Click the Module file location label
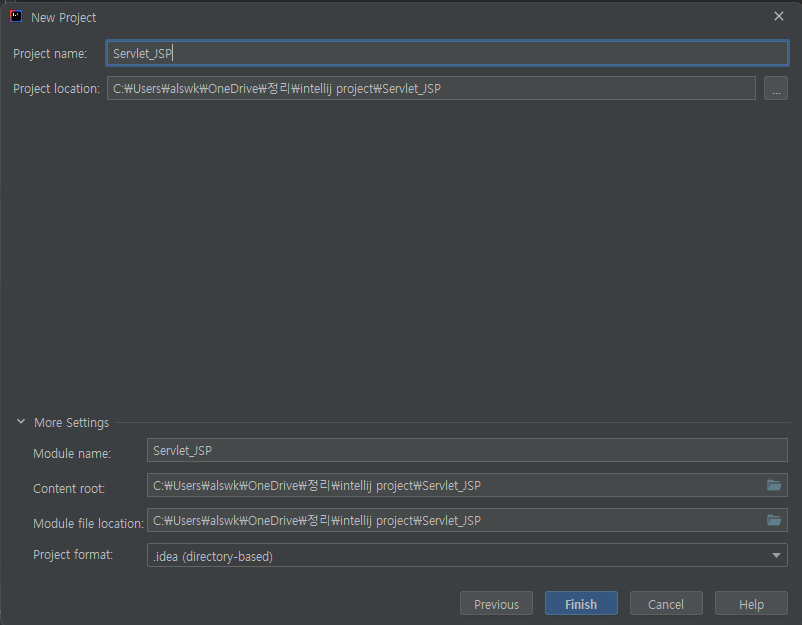The height and width of the screenshot is (625, 802). click(88, 523)
